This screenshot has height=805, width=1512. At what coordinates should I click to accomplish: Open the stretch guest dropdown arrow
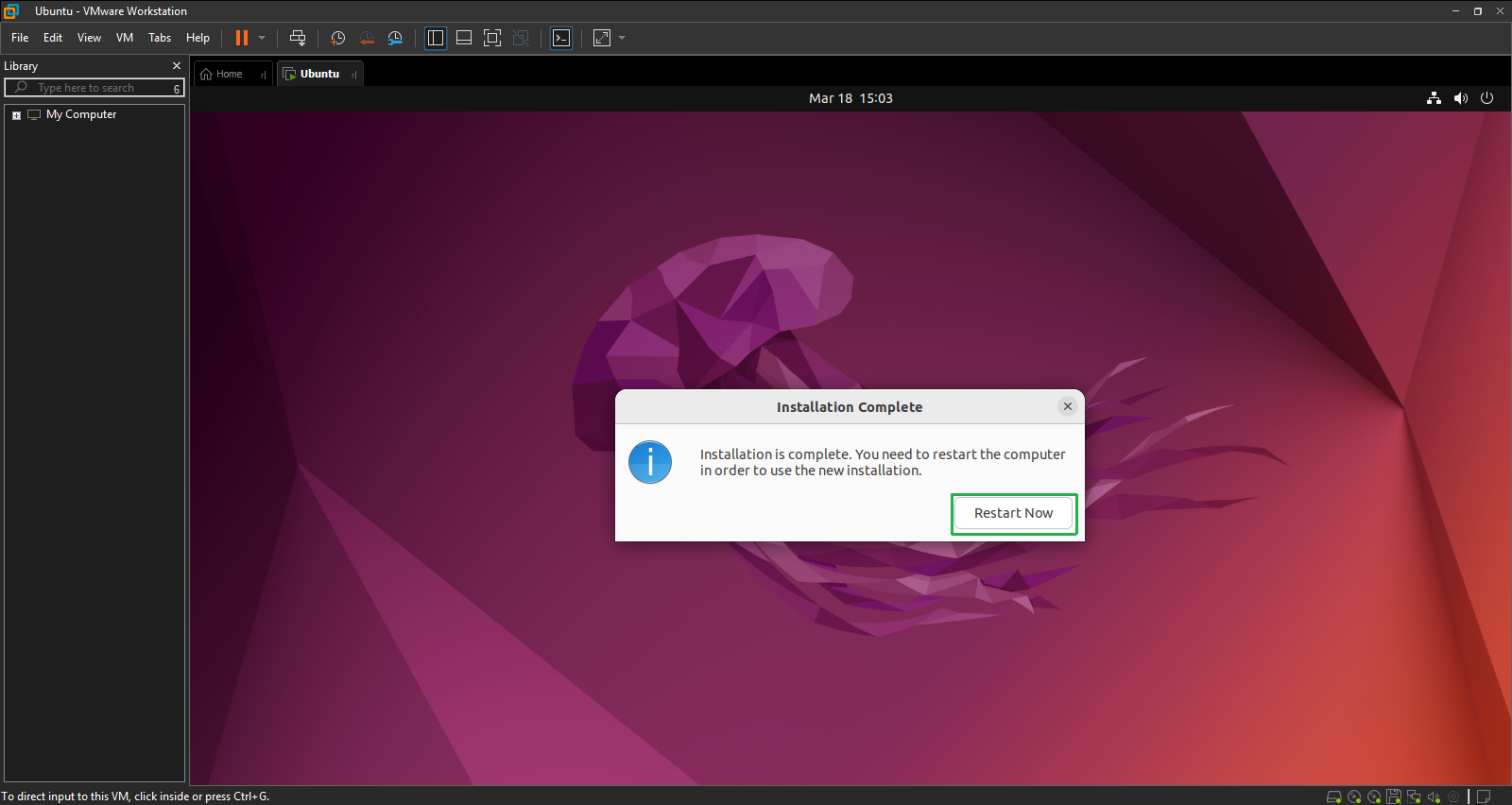pos(622,38)
